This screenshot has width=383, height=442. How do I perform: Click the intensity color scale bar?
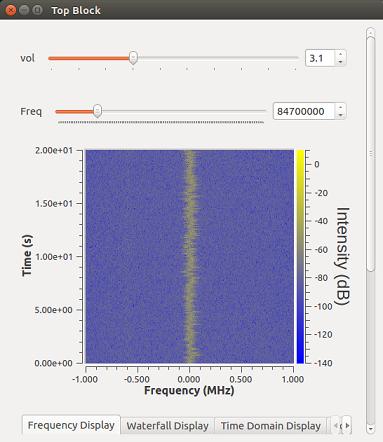pos(300,257)
